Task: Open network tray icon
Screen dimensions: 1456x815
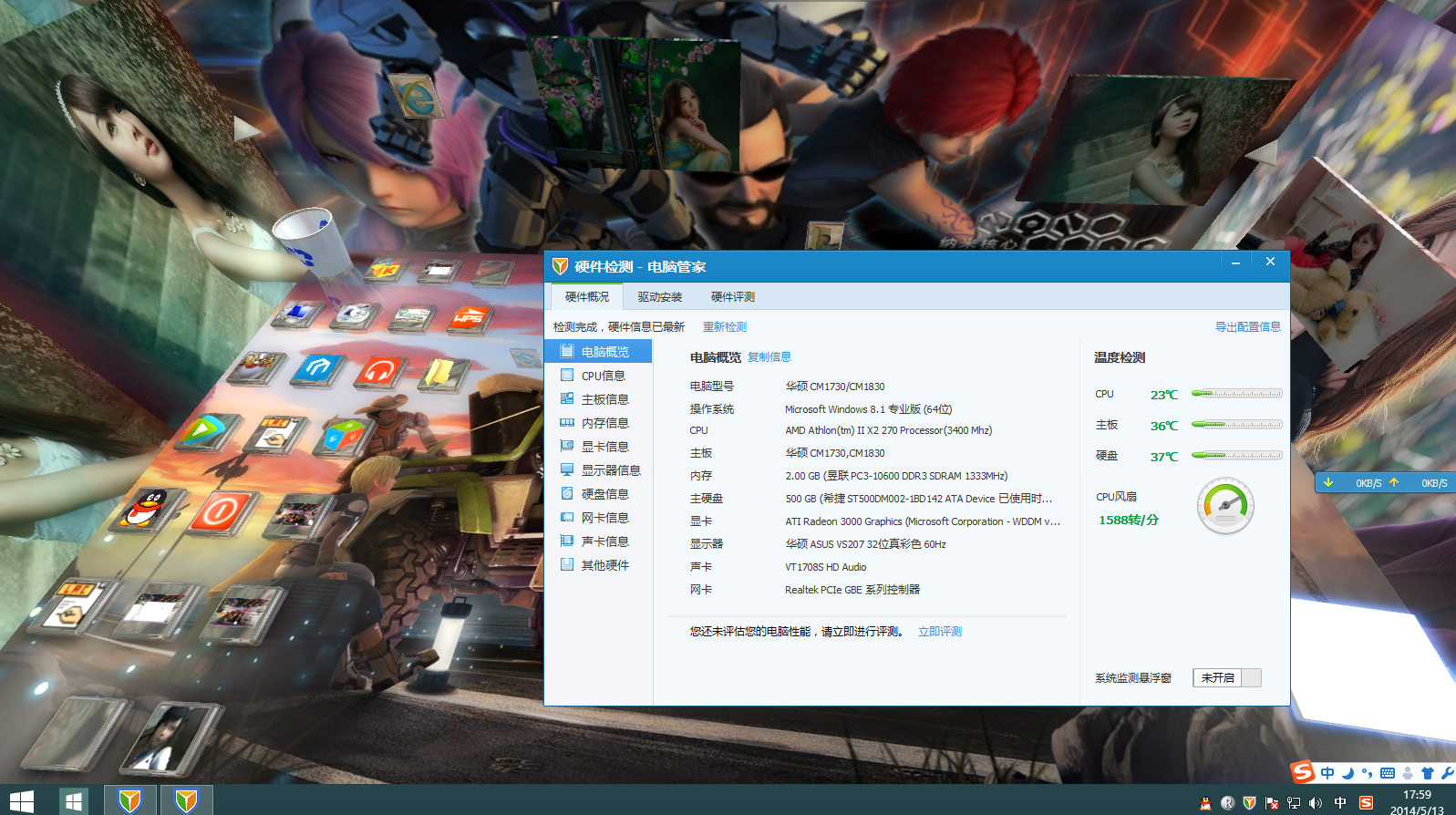Action: pyautogui.click(x=1293, y=803)
